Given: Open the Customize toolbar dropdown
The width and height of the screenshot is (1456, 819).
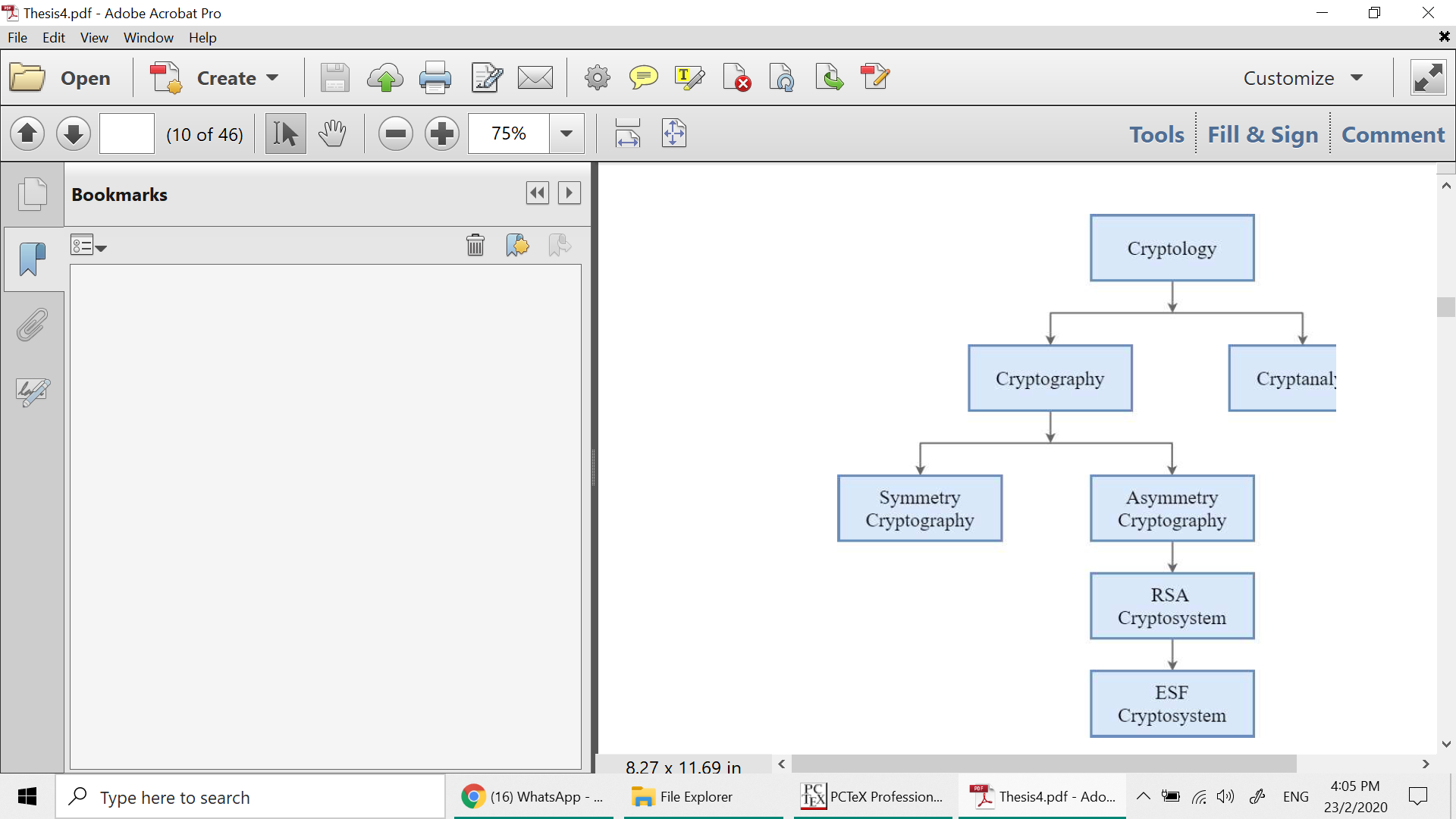Looking at the screenshot, I should 1303,77.
